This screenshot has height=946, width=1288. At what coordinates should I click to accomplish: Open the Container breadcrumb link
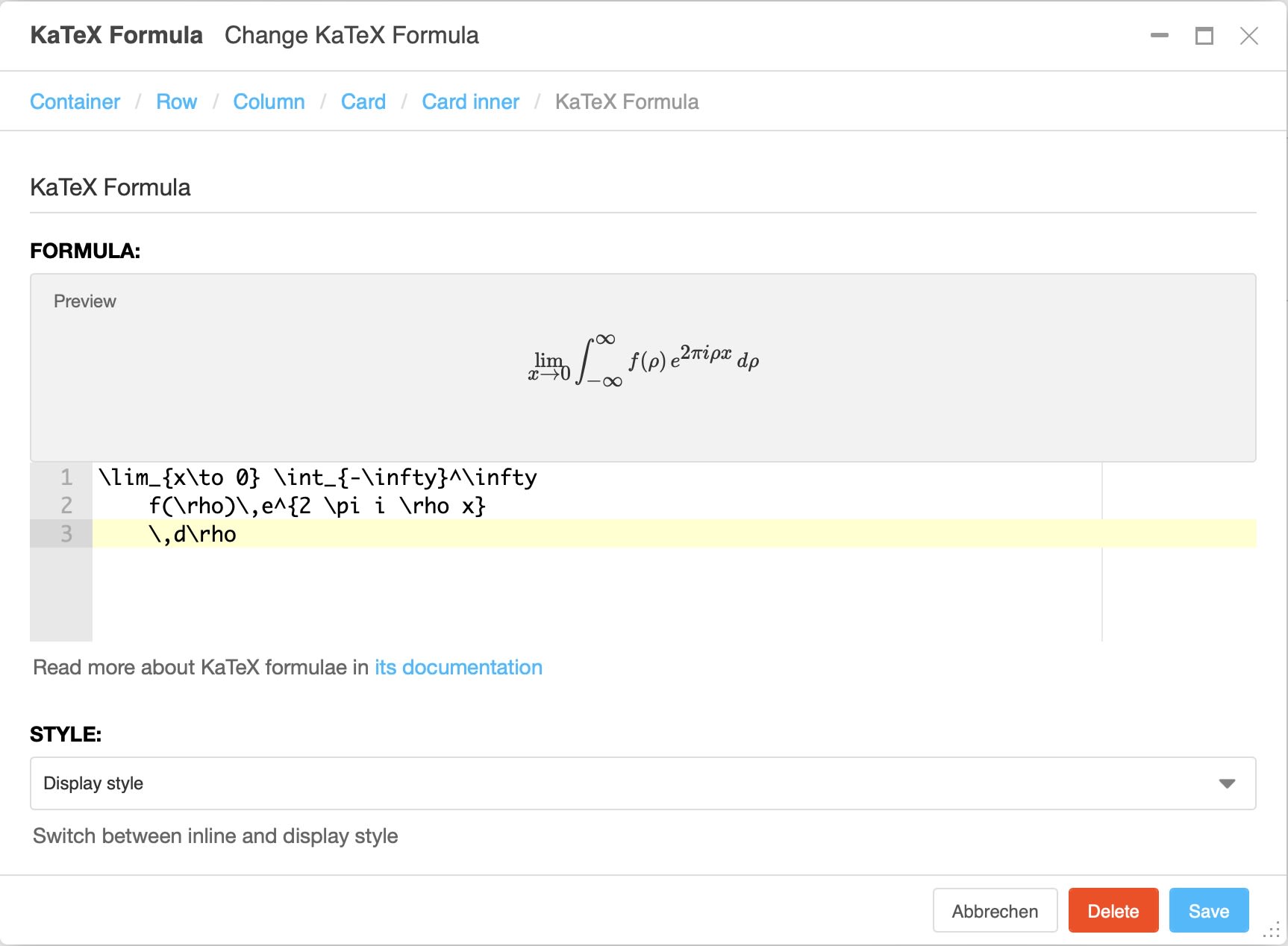coord(75,101)
